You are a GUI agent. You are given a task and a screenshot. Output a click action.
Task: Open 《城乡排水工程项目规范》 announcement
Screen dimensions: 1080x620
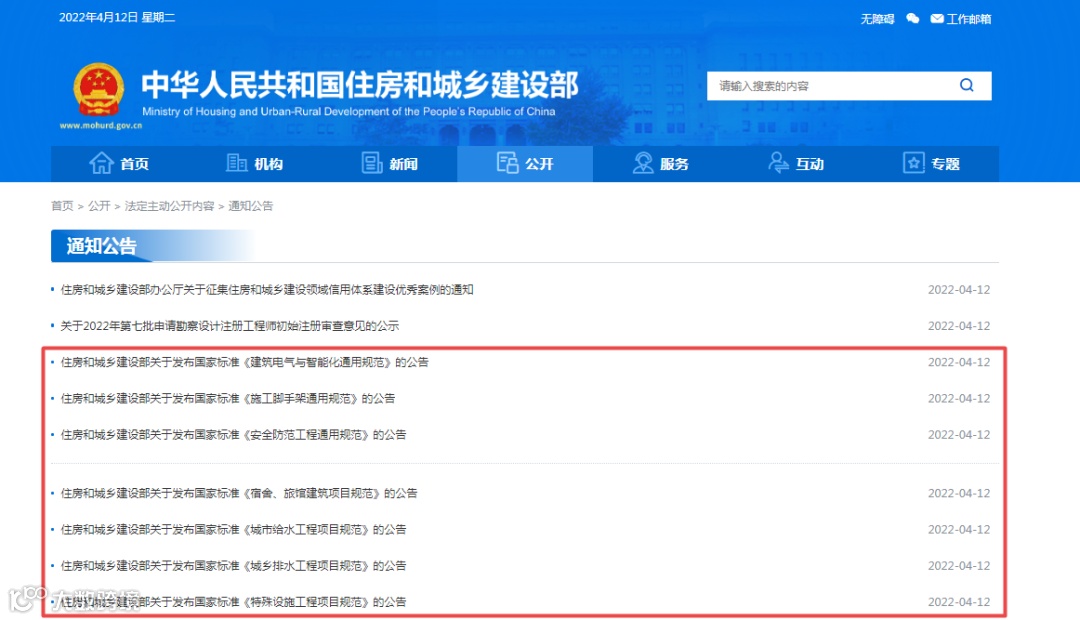[x=233, y=566]
